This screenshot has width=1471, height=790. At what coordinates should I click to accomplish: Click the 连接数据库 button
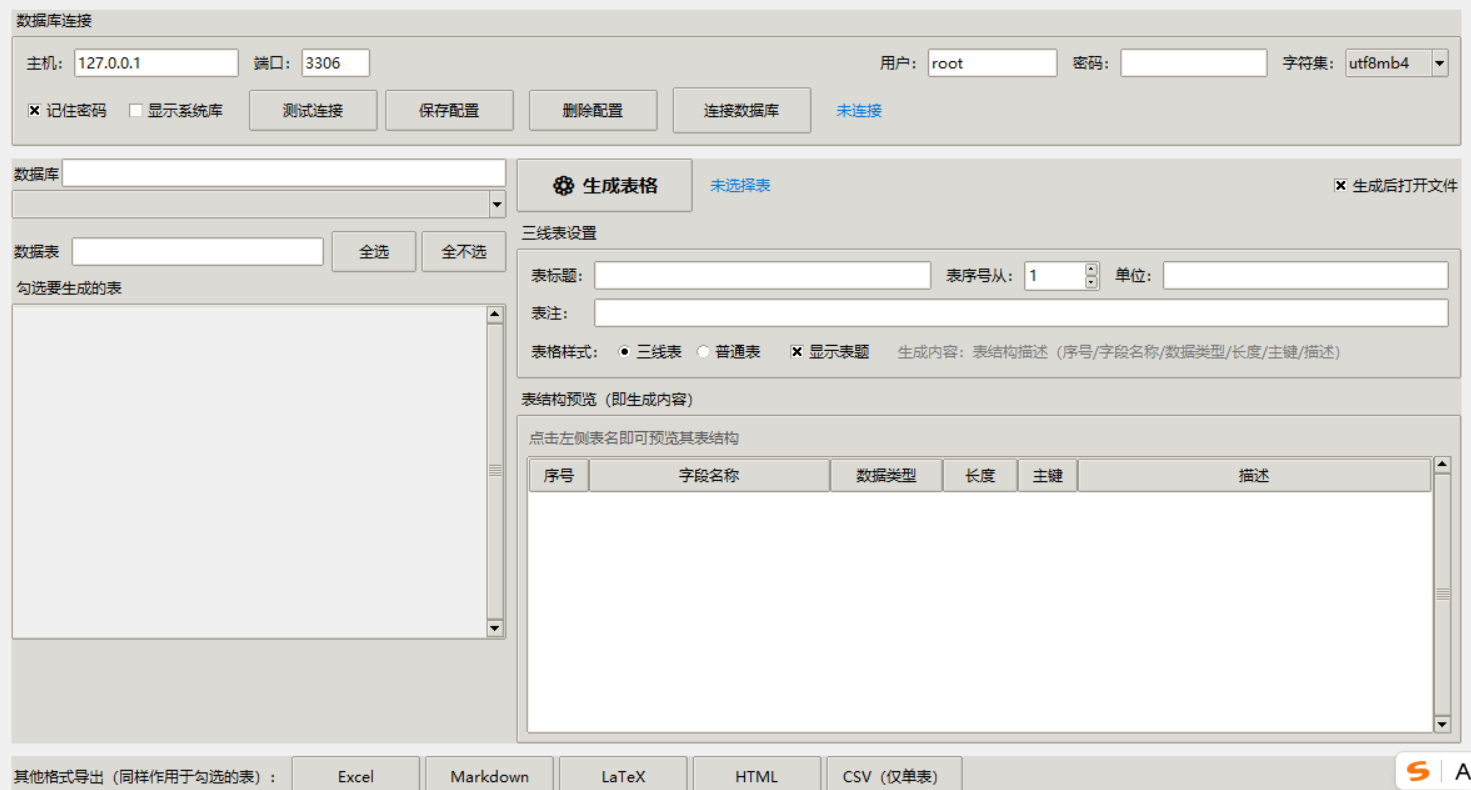pyautogui.click(x=742, y=110)
